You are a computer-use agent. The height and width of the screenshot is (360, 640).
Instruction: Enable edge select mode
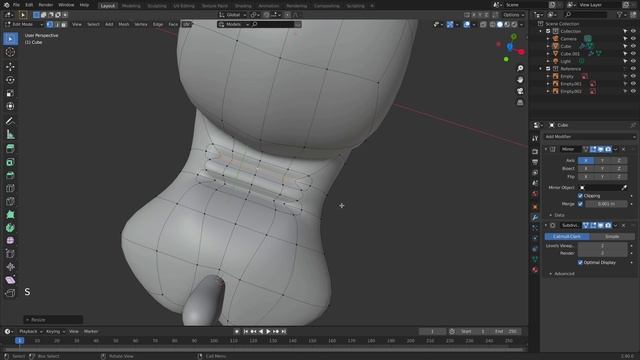(57, 24)
